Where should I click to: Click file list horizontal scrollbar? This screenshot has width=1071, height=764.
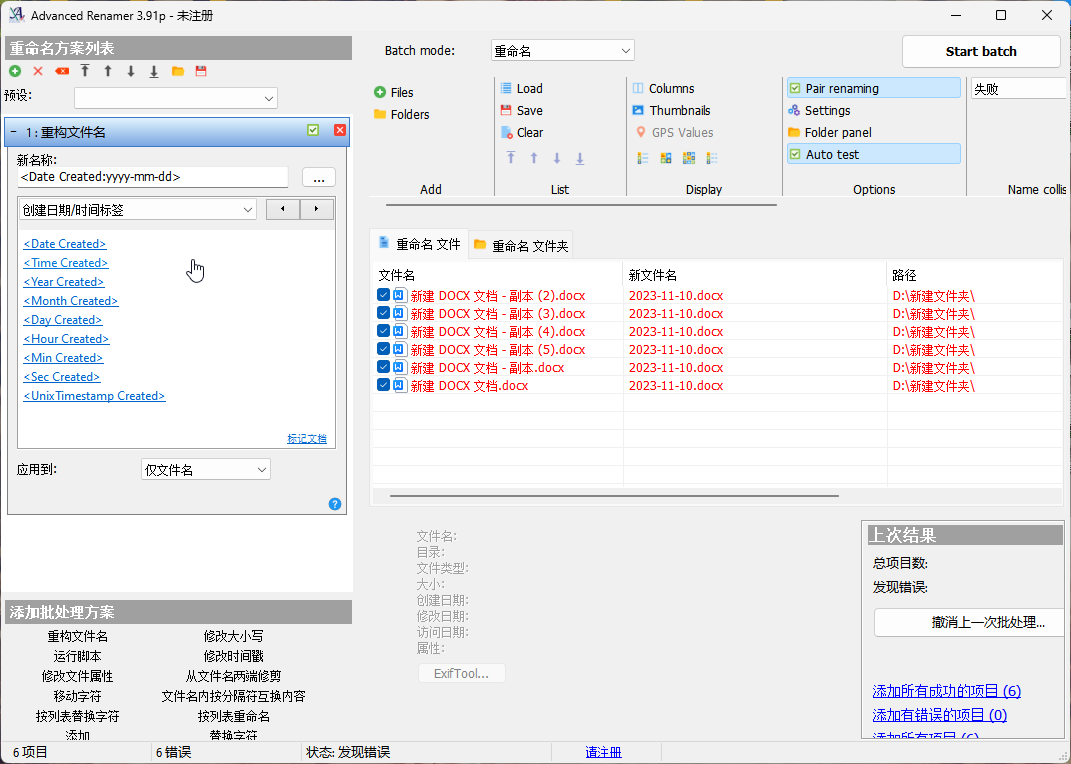pos(614,496)
